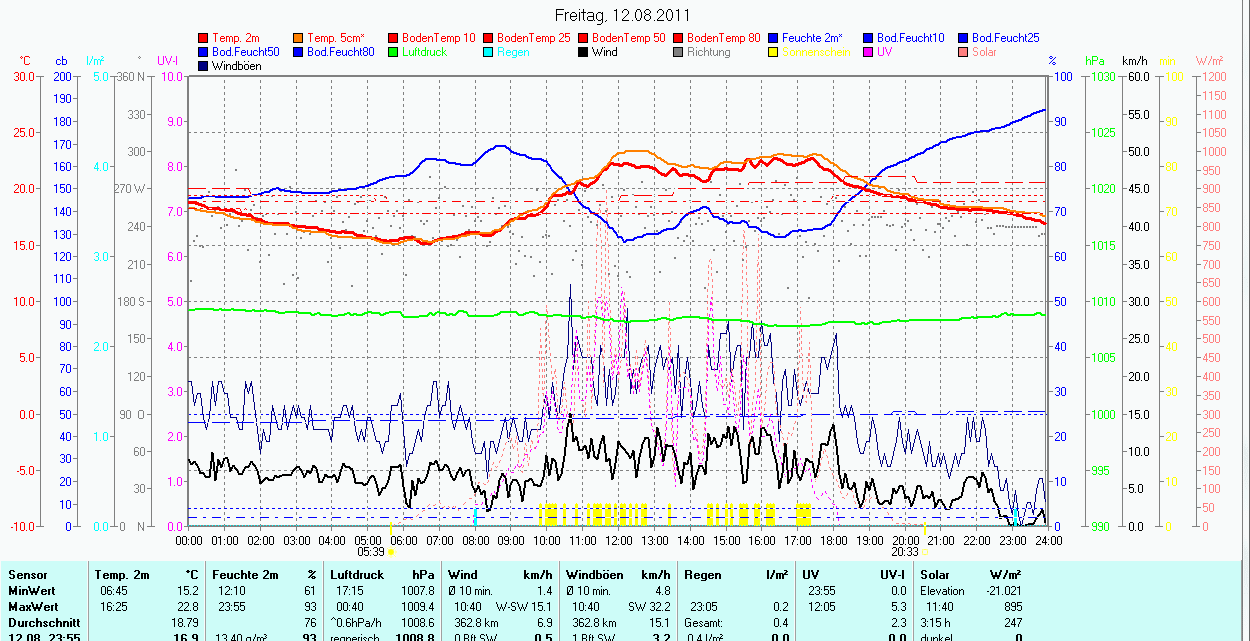Click the maximum gust value SW 32.2

(649, 607)
